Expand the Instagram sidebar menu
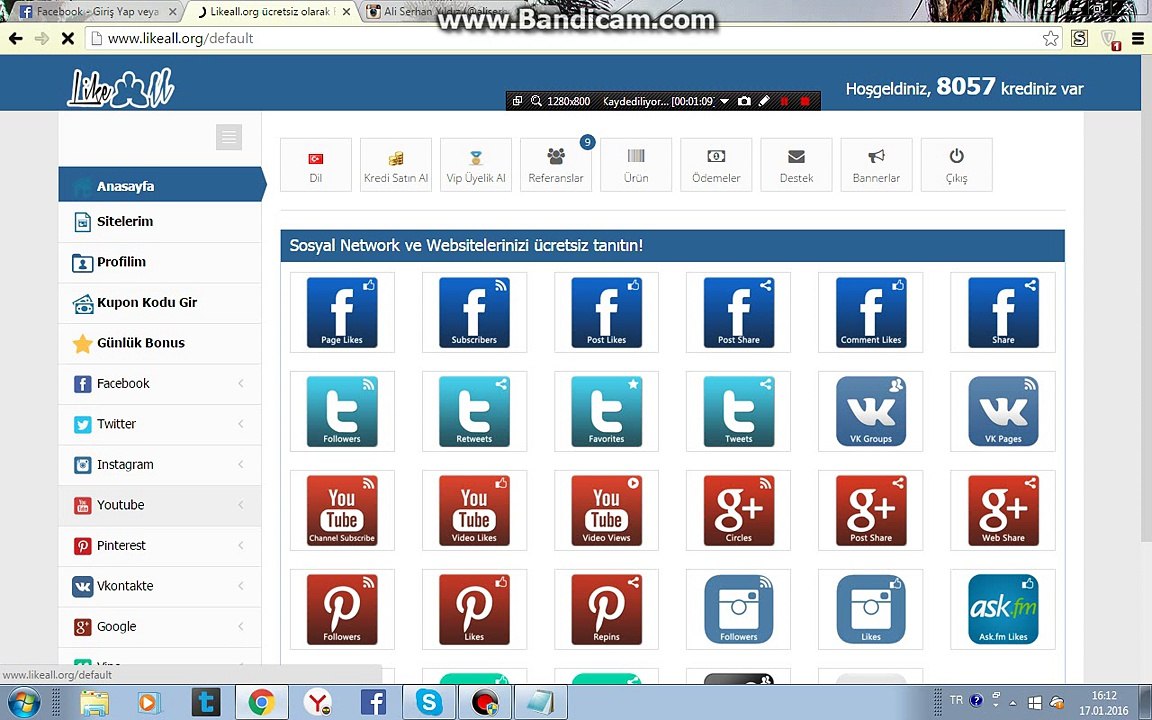The width and height of the screenshot is (1152, 720). point(160,464)
